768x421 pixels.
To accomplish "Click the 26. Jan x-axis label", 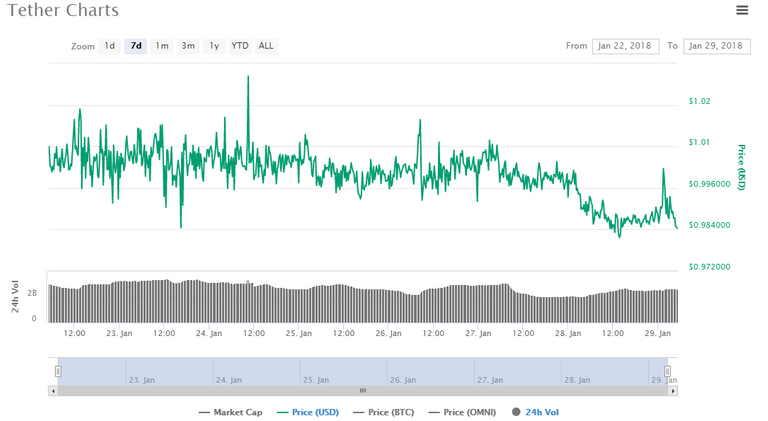I will click(388, 333).
